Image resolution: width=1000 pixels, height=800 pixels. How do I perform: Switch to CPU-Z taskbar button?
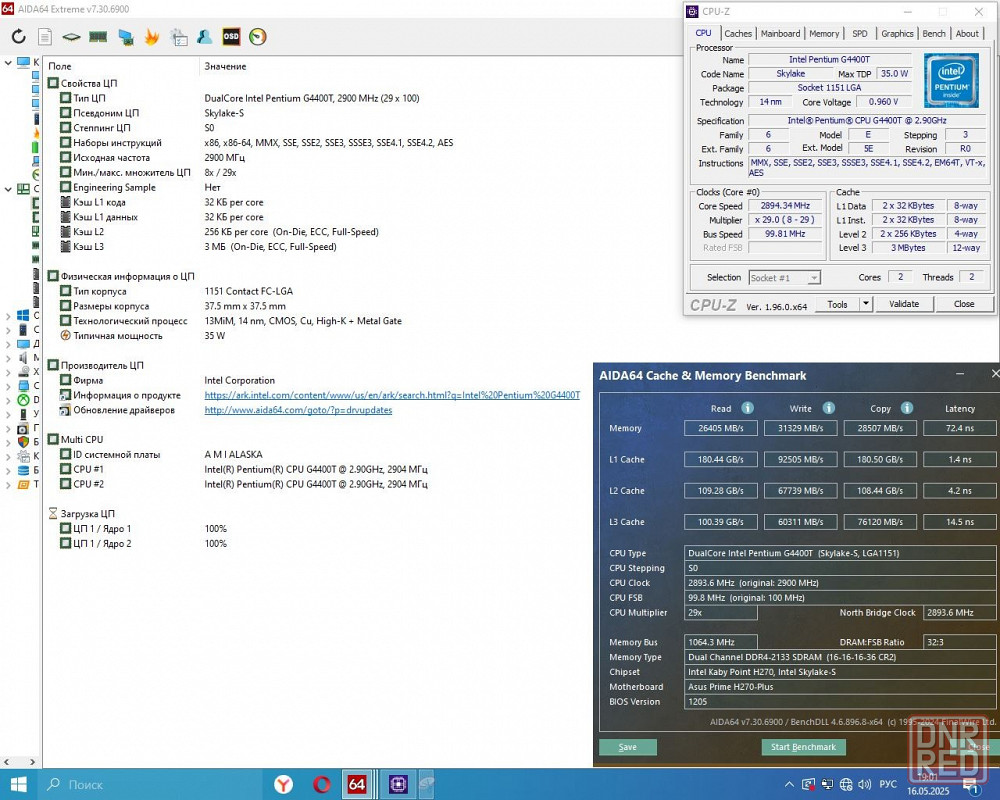point(398,784)
